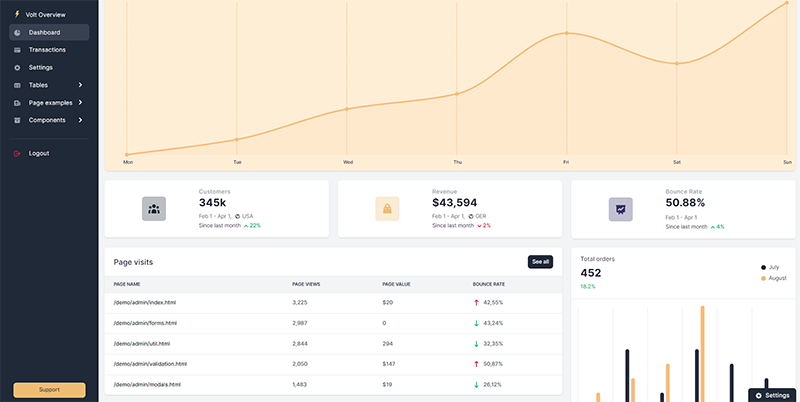Click the dark July legend dot
Viewport: 800px width, 402px height.
(763, 267)
